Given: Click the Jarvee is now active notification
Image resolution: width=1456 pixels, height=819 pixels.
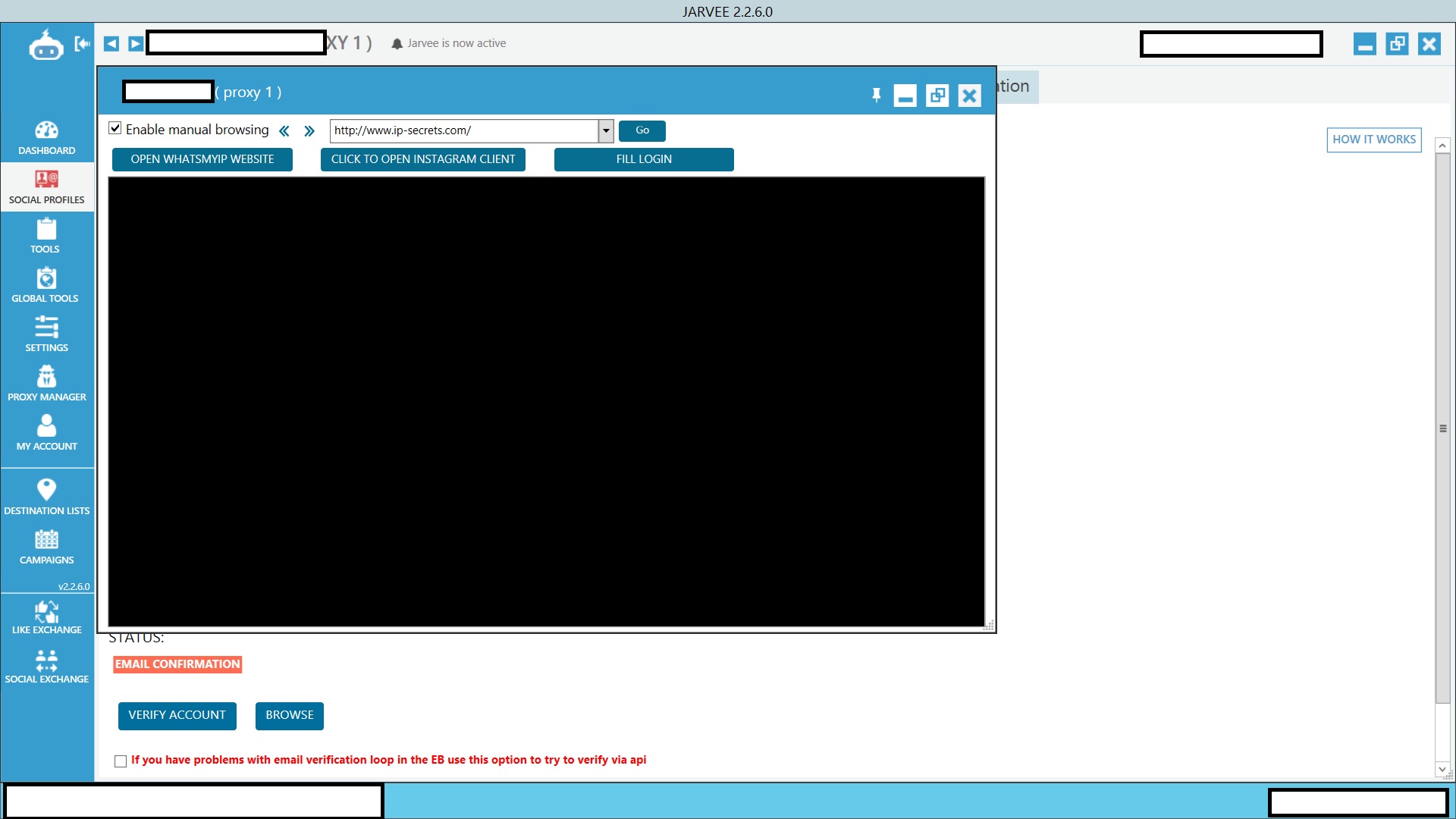Looking at the screenshot, I should 457,44.
